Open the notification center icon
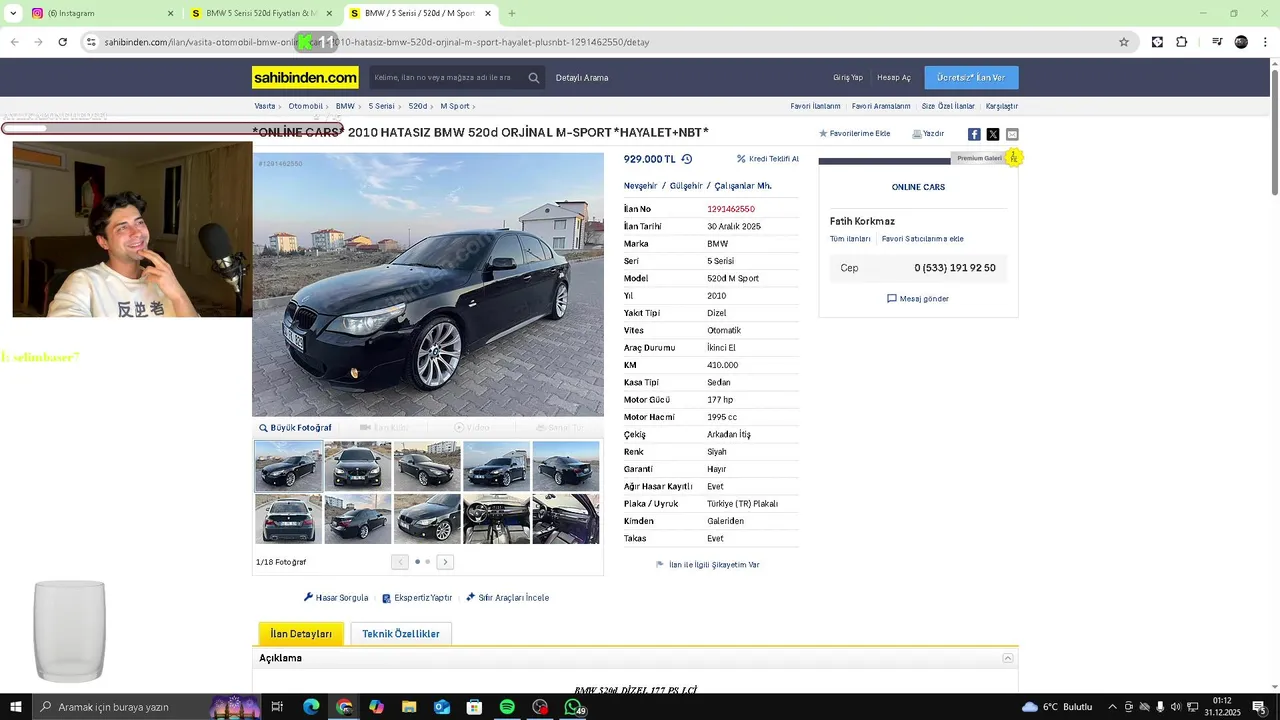This screenshot has width=1280, height=720. (x=1259, y=707)
